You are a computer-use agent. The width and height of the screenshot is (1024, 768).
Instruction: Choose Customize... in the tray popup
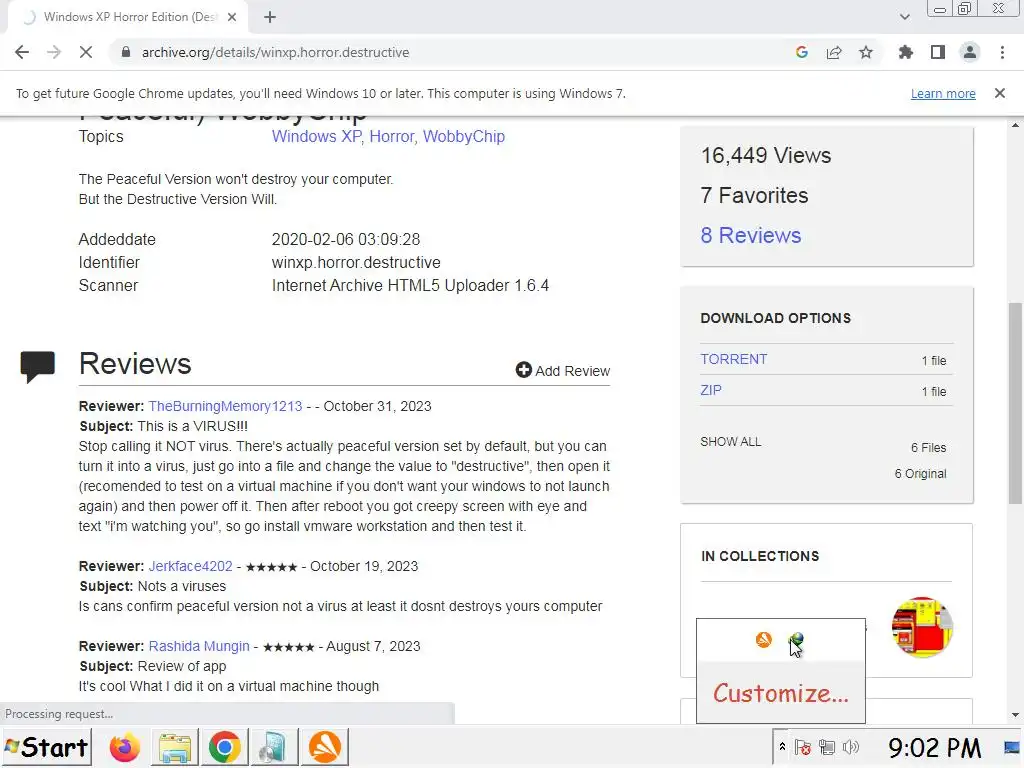(x=781, y=693)
